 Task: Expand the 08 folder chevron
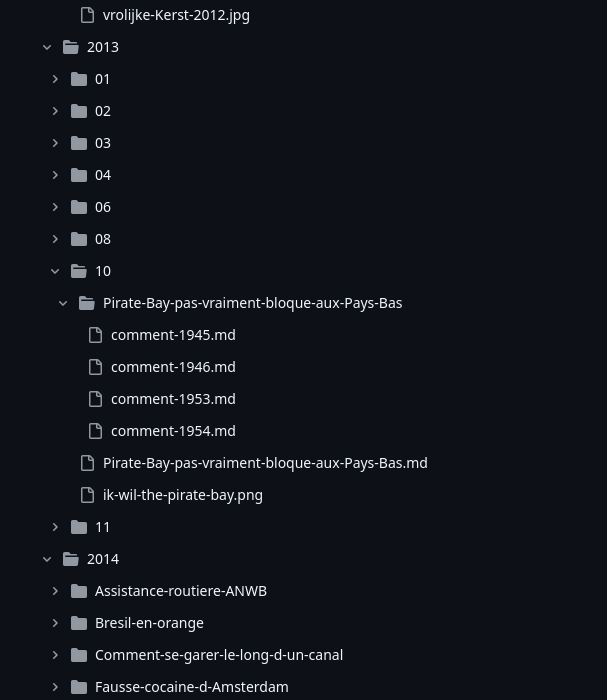click(x=55, y=239)
